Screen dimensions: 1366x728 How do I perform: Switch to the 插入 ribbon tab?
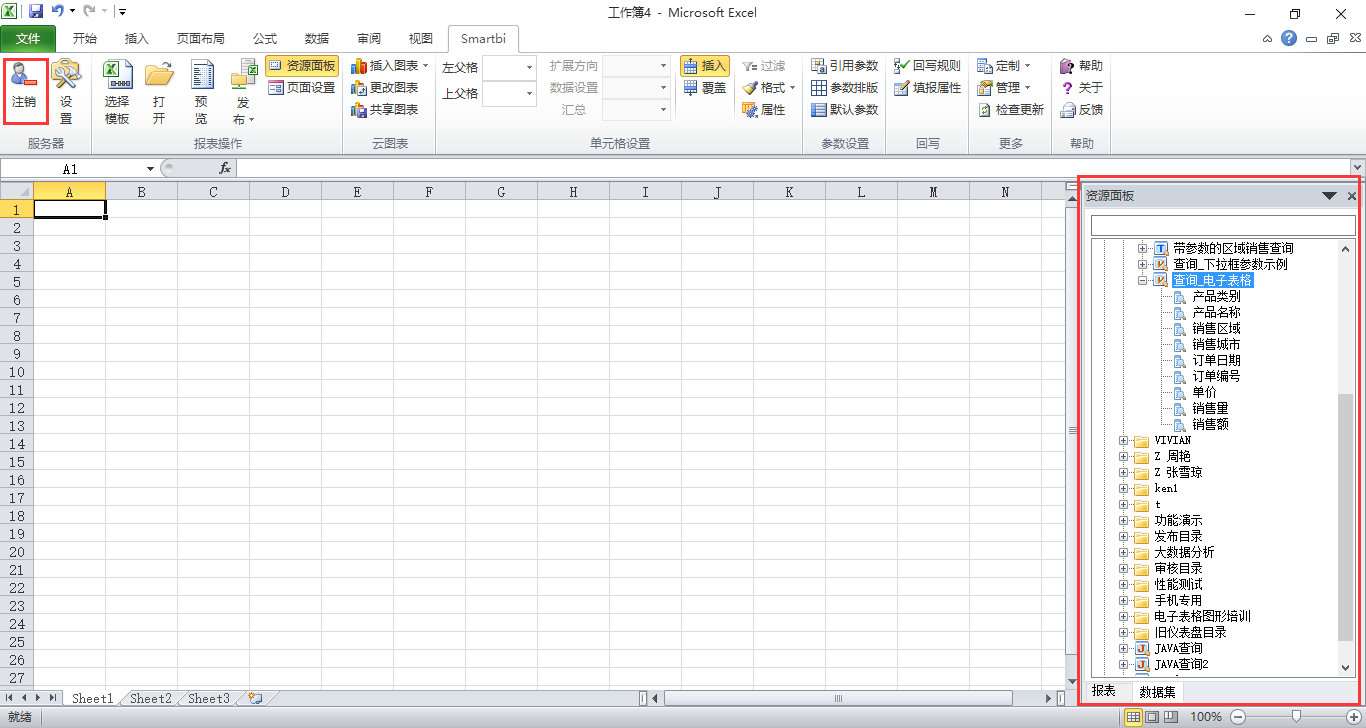[136, 39]
